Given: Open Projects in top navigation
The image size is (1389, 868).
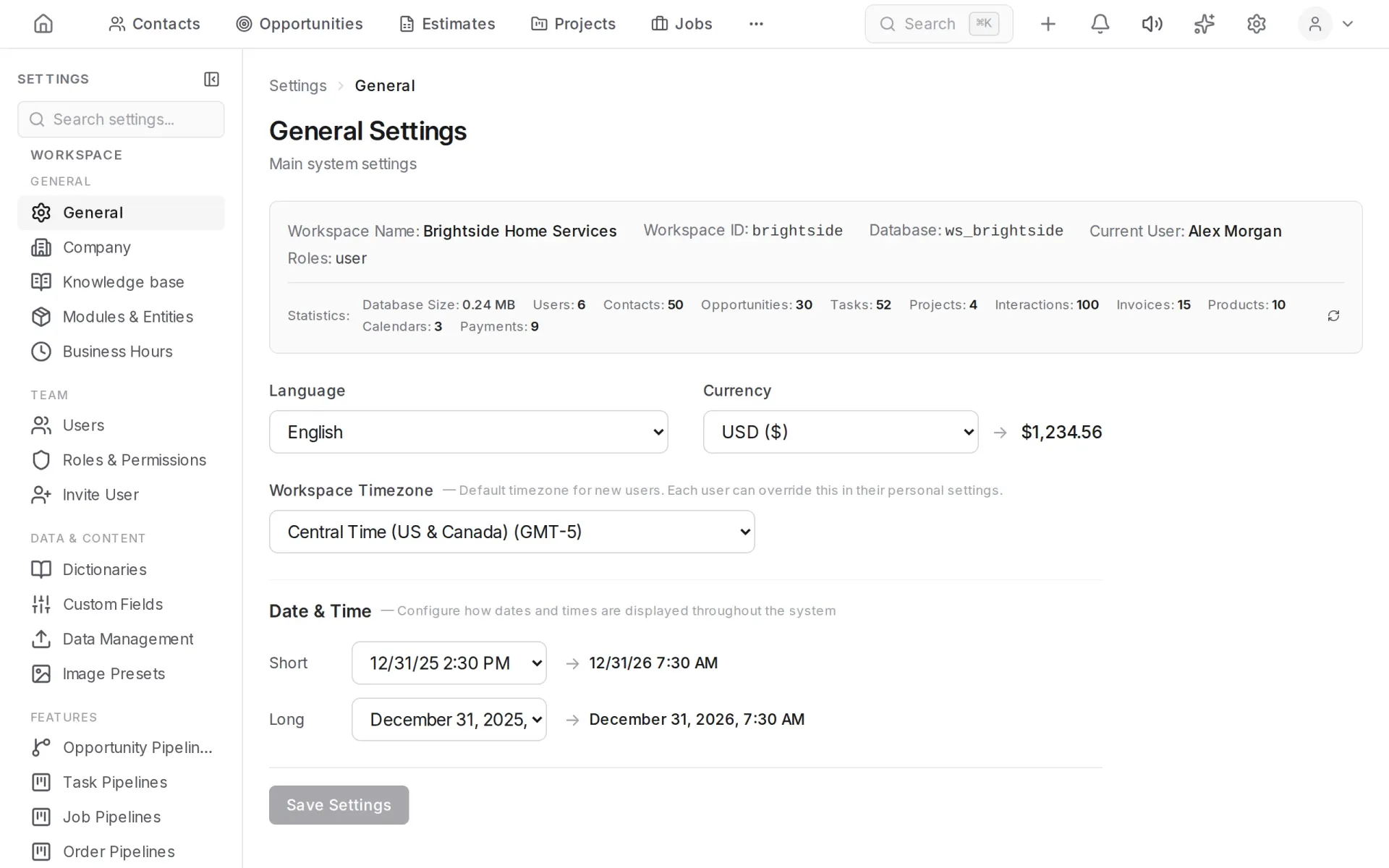Looking at the screenshot, I should (573, 24).
